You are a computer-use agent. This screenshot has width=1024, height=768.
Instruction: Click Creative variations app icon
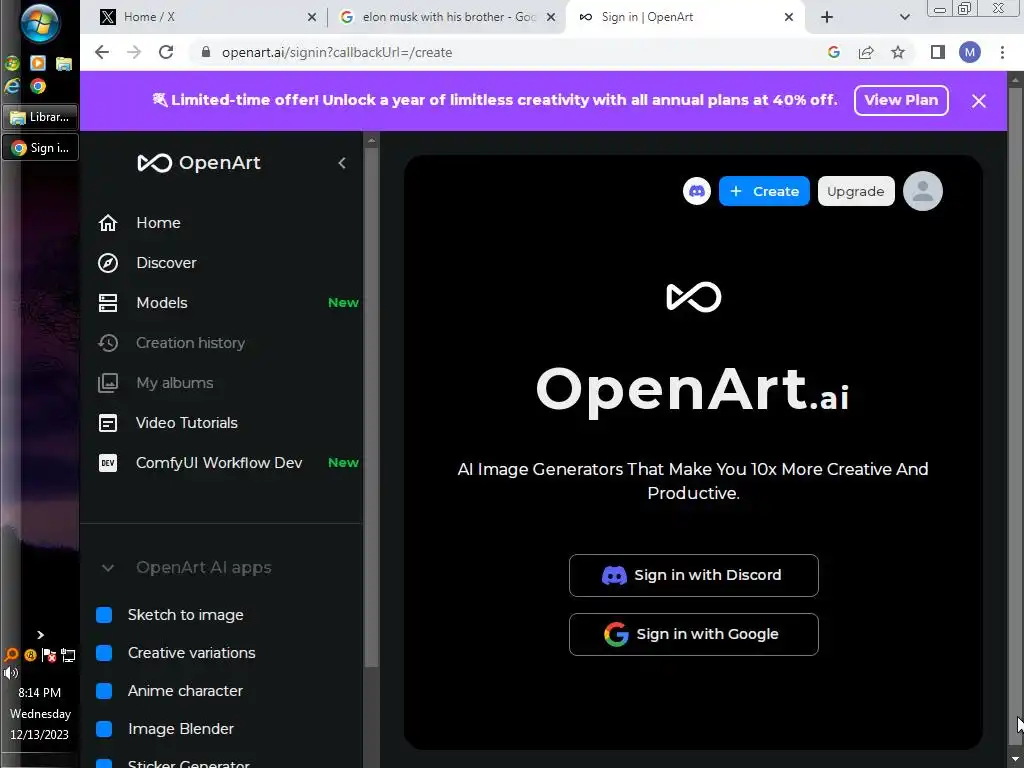click(104, 653)
